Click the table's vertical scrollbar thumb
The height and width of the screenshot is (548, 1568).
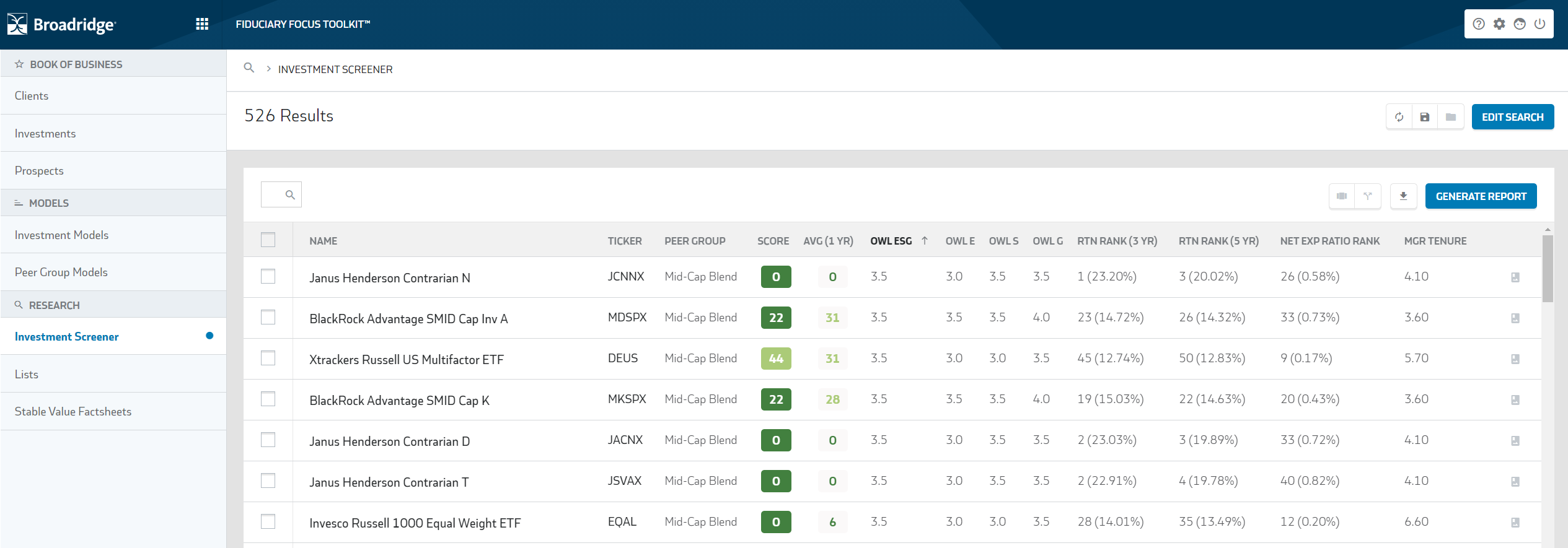pos(1548,268)
